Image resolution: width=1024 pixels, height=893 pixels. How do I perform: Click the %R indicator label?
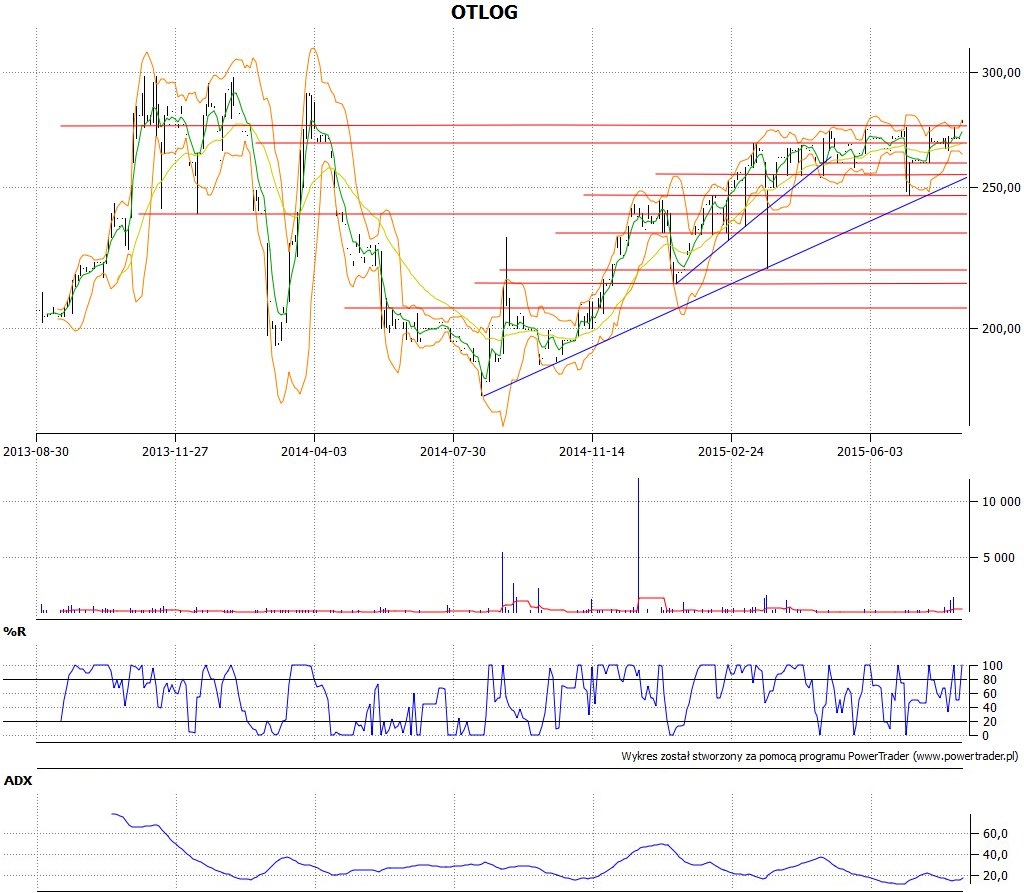(x=14, y=632)
